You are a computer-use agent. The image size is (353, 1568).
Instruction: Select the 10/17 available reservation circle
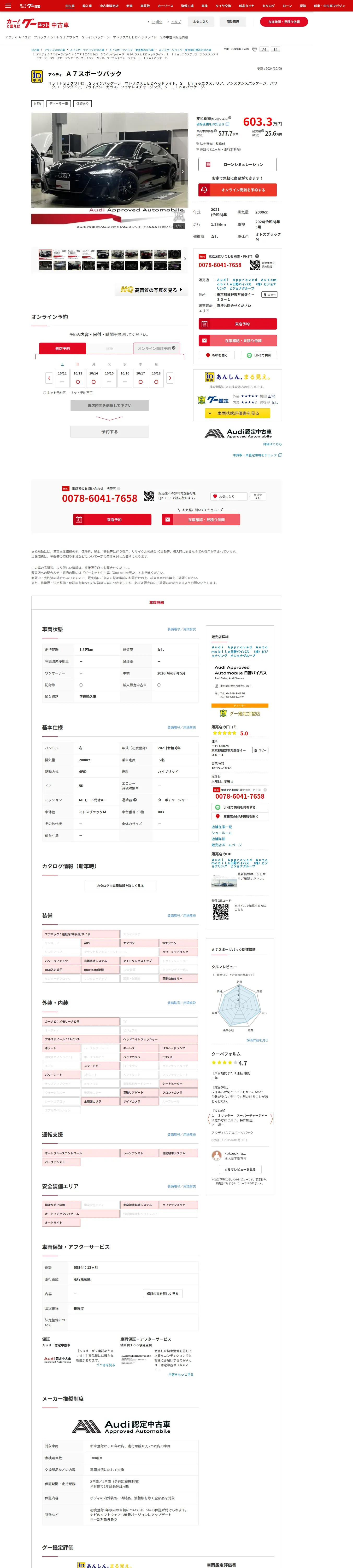140,382
